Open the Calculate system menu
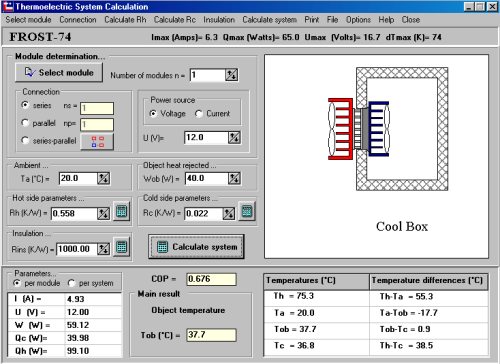The width and height of the screenshot is (500, 364). [x=270, y=20]
